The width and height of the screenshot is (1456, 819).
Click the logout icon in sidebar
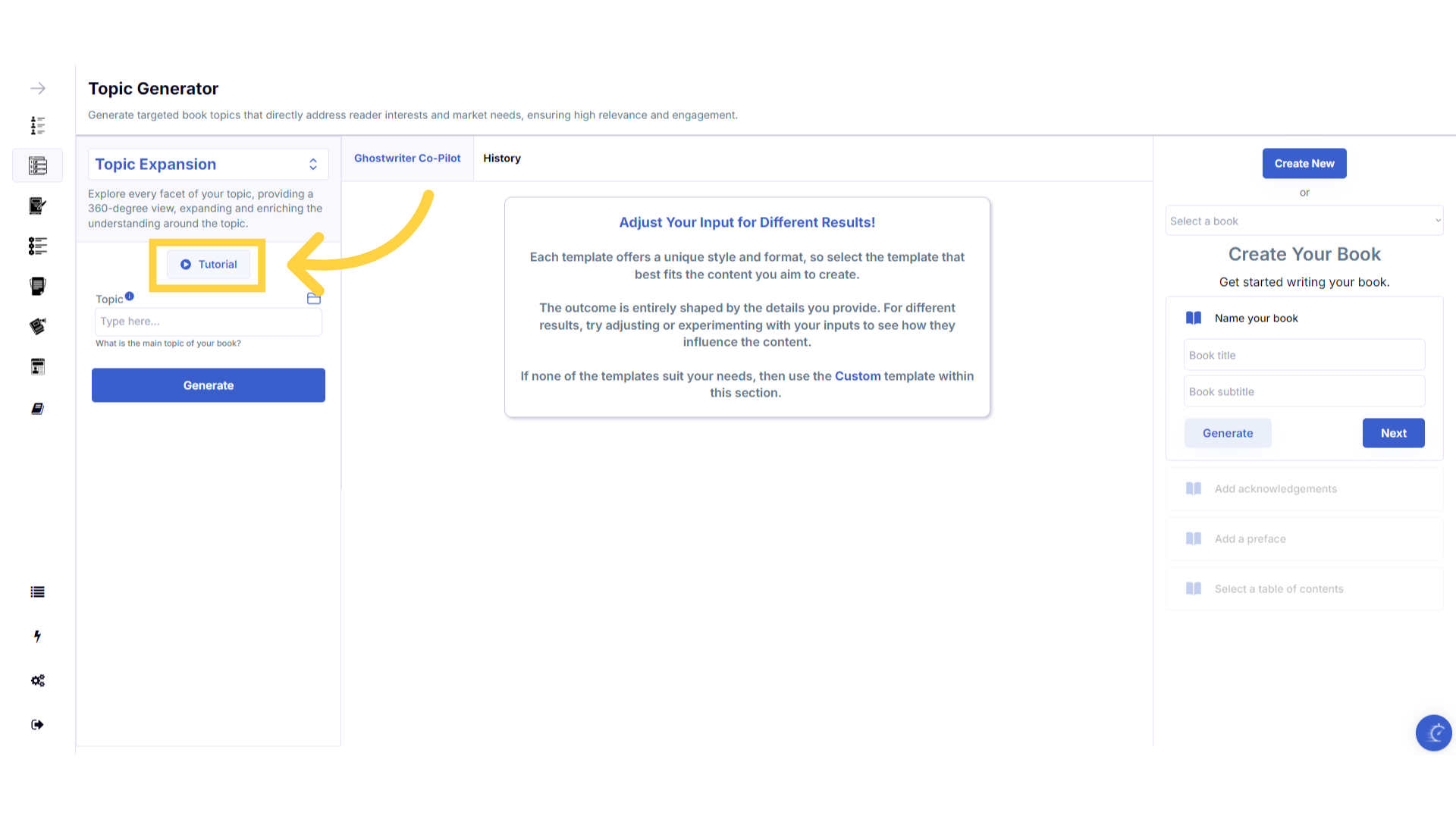(38, 725)
